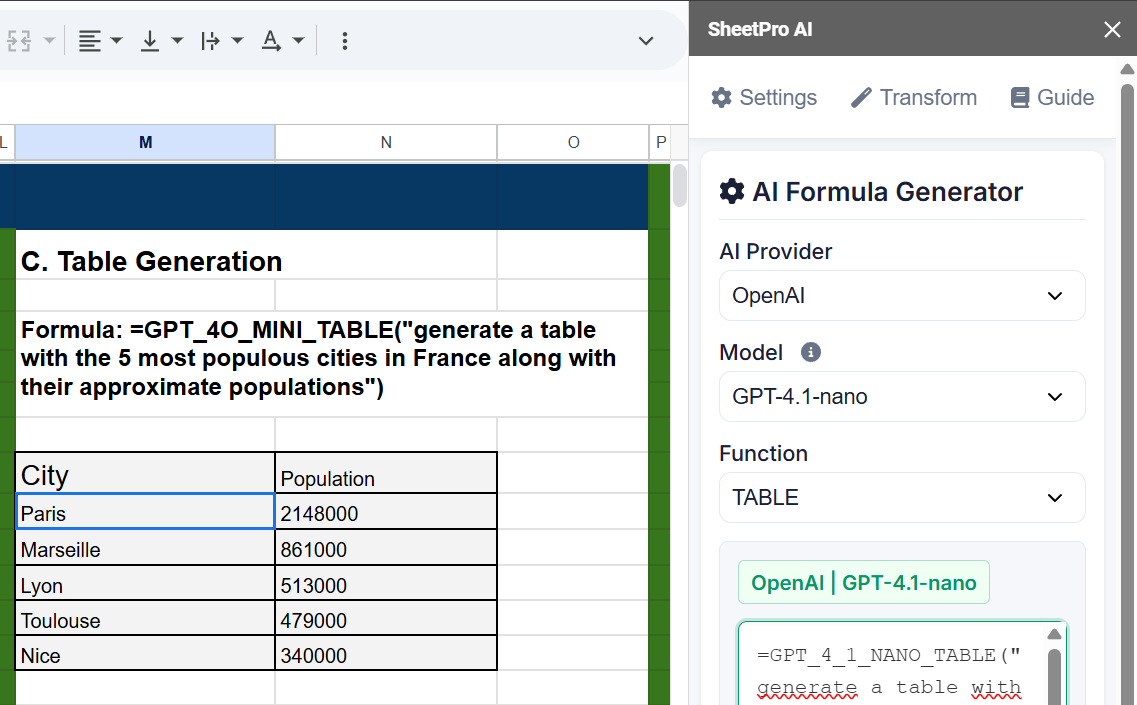The image size is (1137, 705).
Task: Expand vertical align options arrow
Action: (x=177, y=41)
